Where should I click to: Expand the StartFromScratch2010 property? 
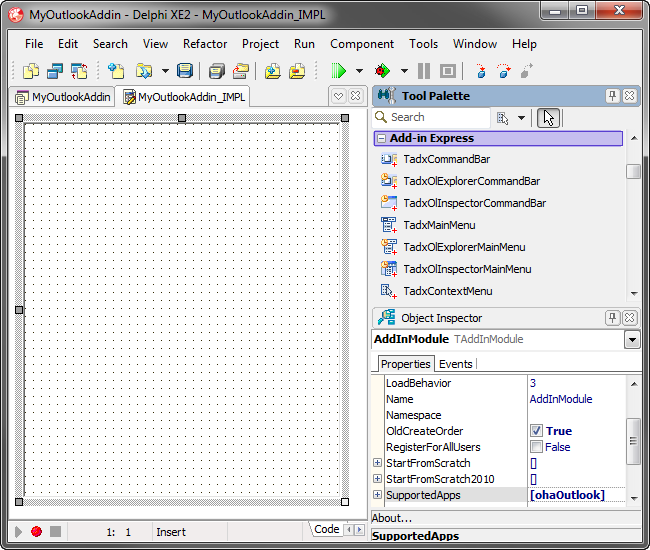tap(377, 479)
